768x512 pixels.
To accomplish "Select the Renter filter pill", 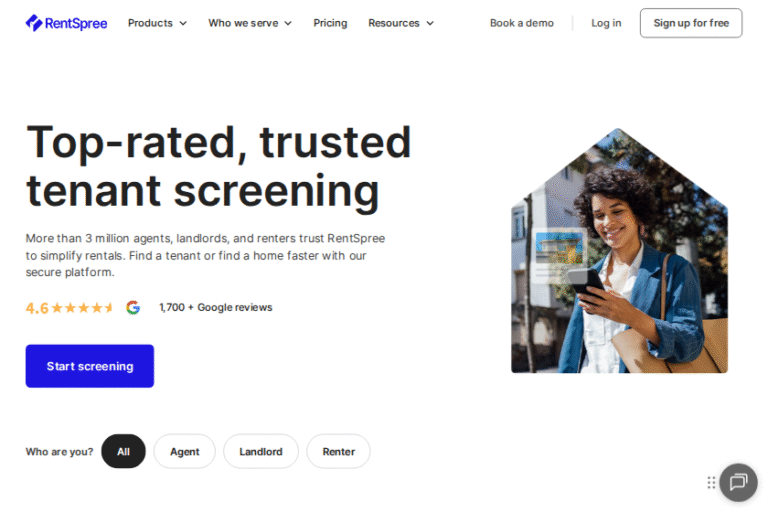I will pyautogui.click(x=338, y=451).
